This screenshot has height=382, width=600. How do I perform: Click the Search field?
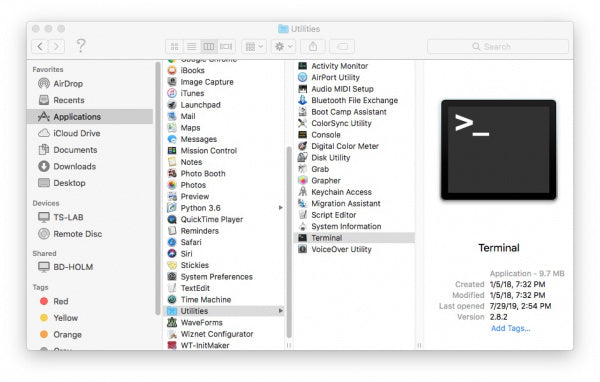click(497, 47)
